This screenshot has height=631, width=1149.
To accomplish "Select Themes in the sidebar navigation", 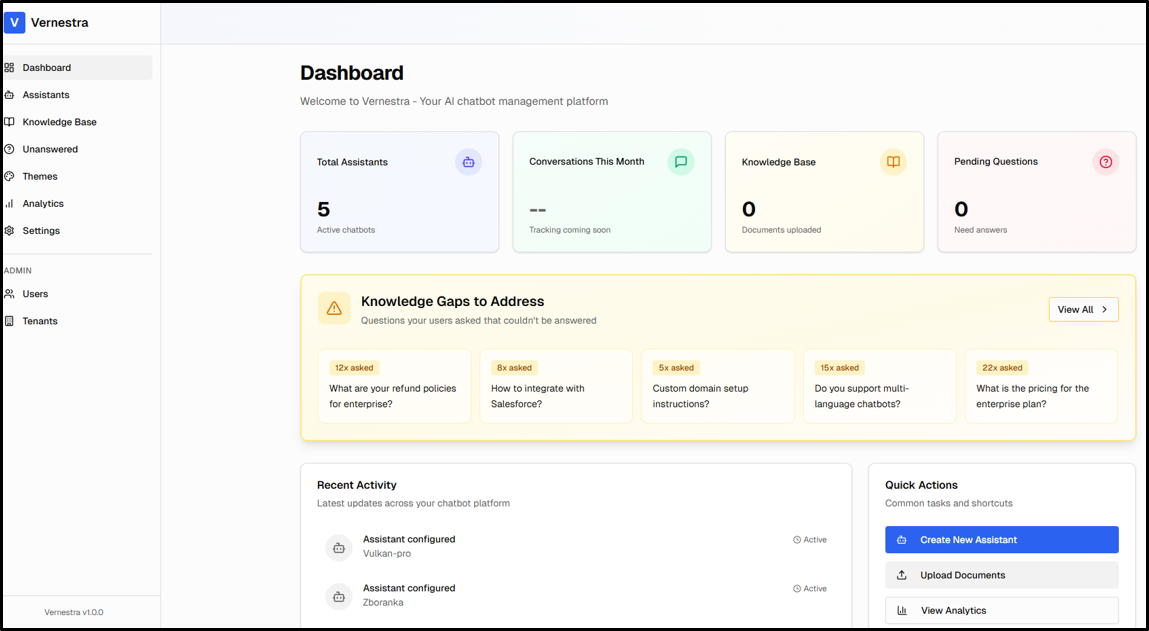I will pos(40,176).
